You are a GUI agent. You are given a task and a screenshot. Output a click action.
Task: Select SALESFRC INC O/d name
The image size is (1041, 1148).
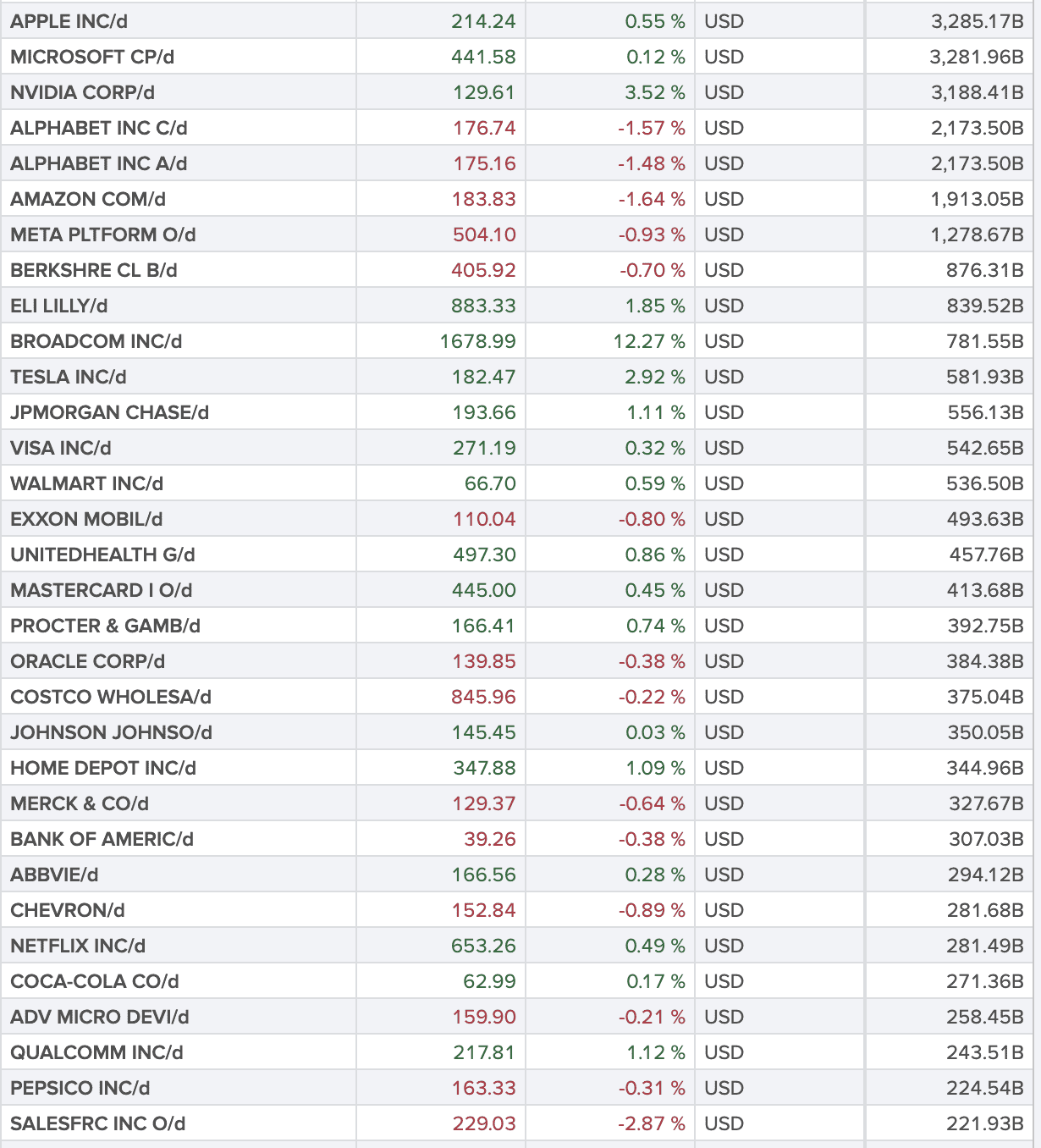[x=98, y=1123]
